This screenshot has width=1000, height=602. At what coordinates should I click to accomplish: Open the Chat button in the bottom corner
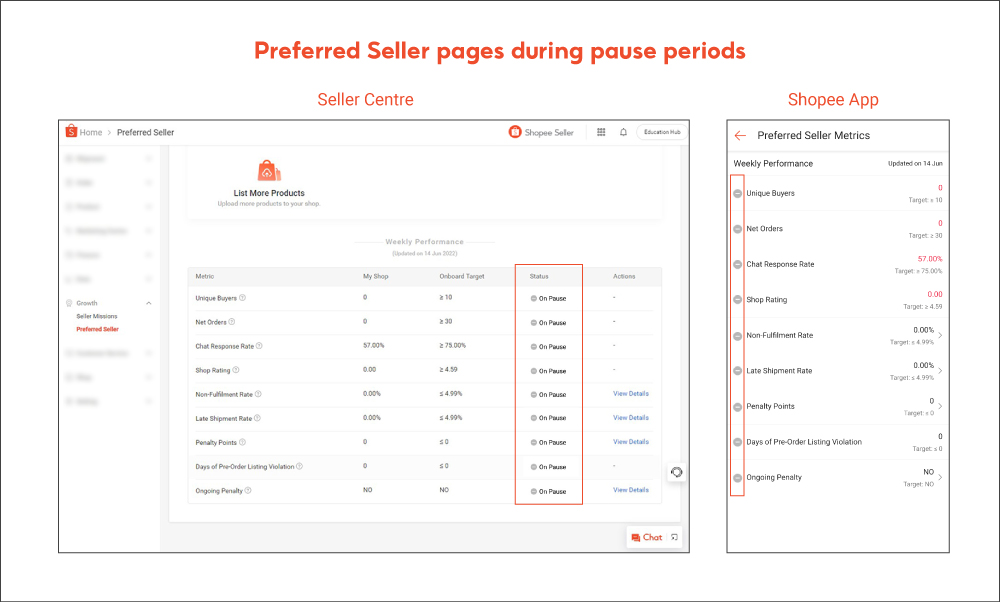point(649,536)
